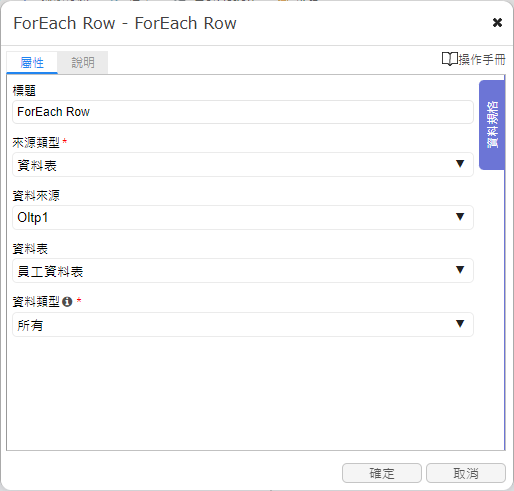The height and width of the screenshot is (491, 514).
Task: Click the arrow of 資料表 select
Action: coord(460,270)
